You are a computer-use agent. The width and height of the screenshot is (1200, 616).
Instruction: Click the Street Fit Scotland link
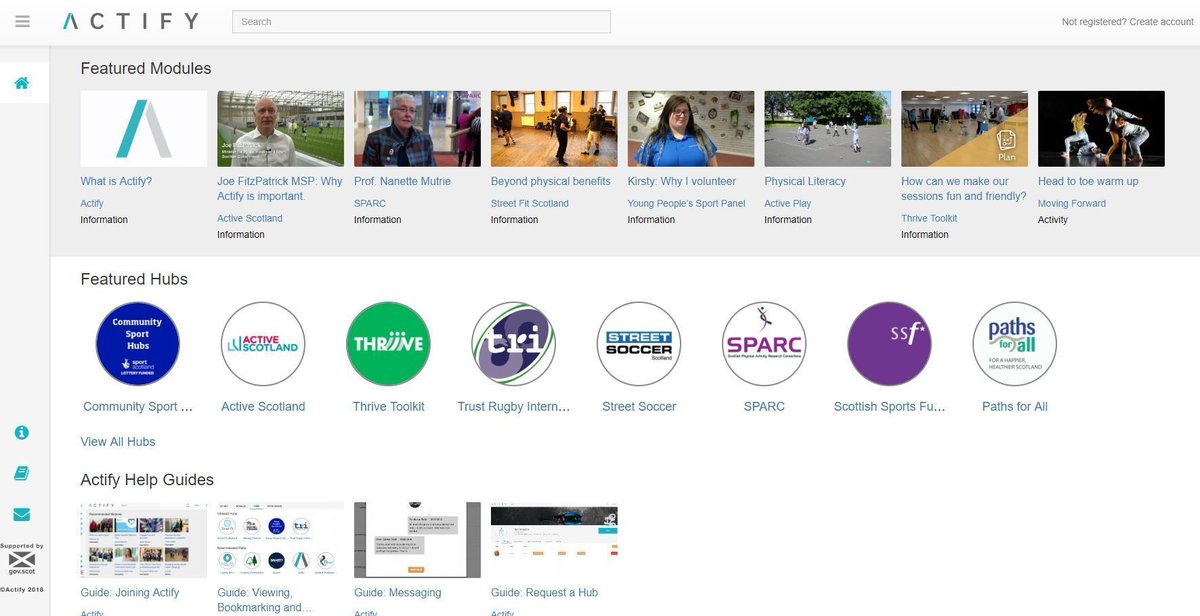point(530,203)
